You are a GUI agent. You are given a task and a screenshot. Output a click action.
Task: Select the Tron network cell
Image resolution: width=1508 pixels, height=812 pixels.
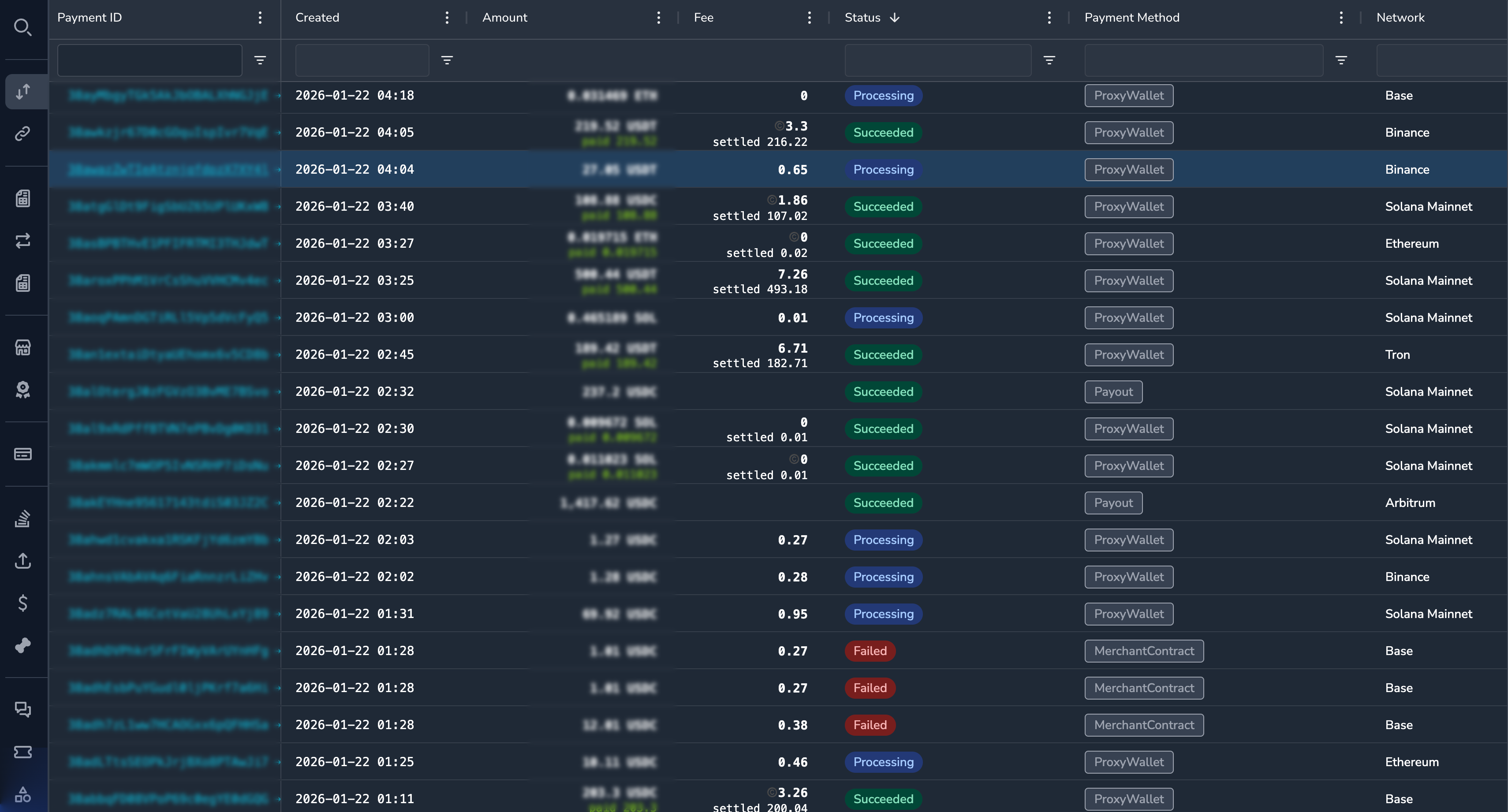point(1397,354)
